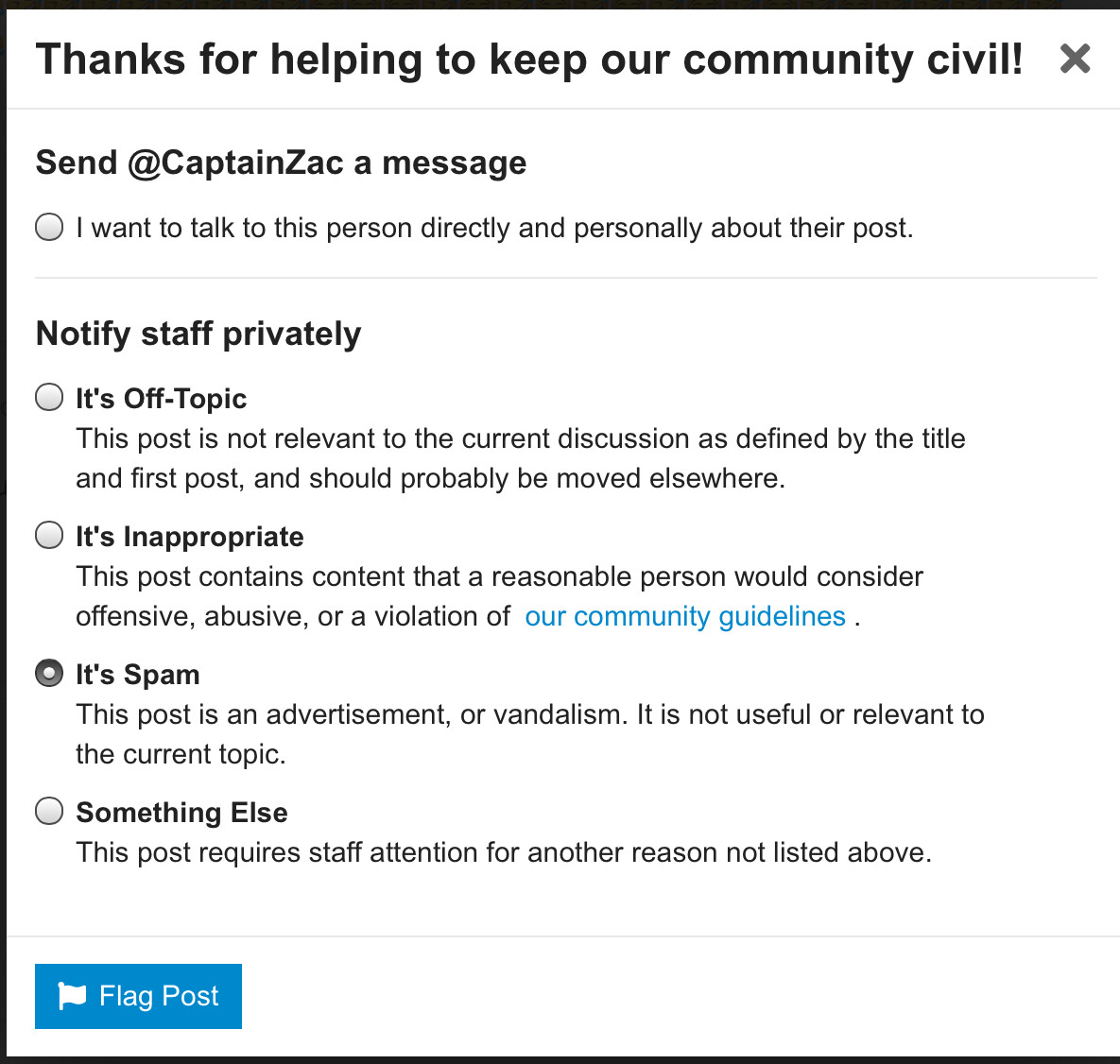Click the Off-Topic description about moving the post elsewhere
Image resolution: width=1120 pixels, height=1064 pixels.
coord(521,458)
